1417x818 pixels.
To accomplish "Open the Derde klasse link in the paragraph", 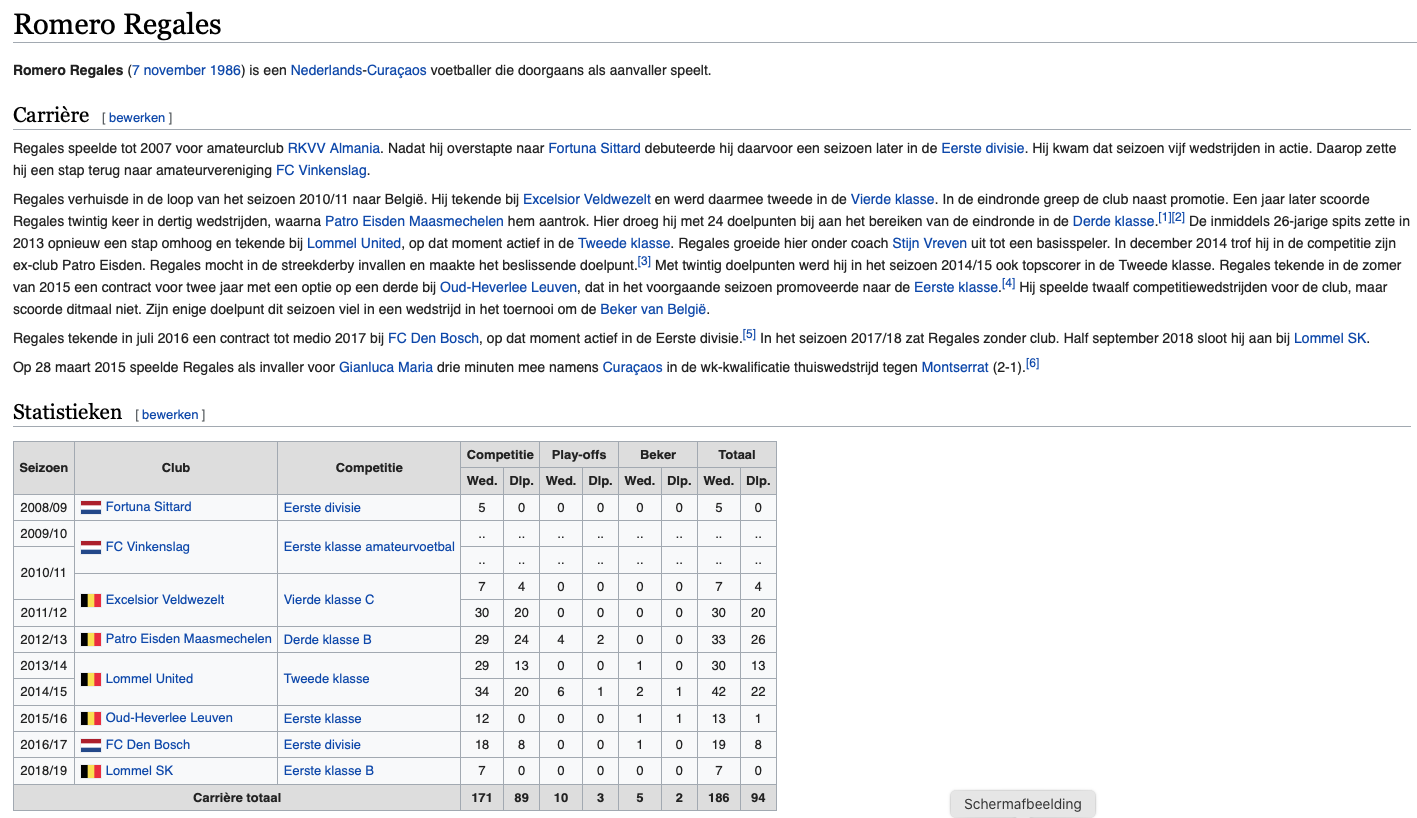I will (1114, 221).
